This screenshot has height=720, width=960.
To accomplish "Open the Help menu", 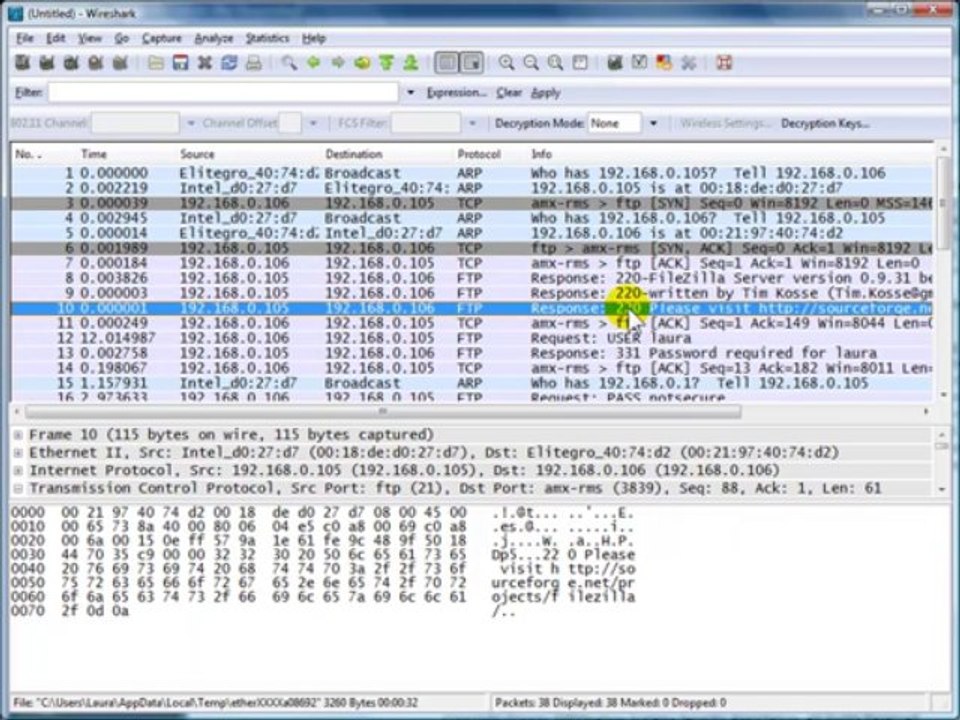I will (313, 39).
